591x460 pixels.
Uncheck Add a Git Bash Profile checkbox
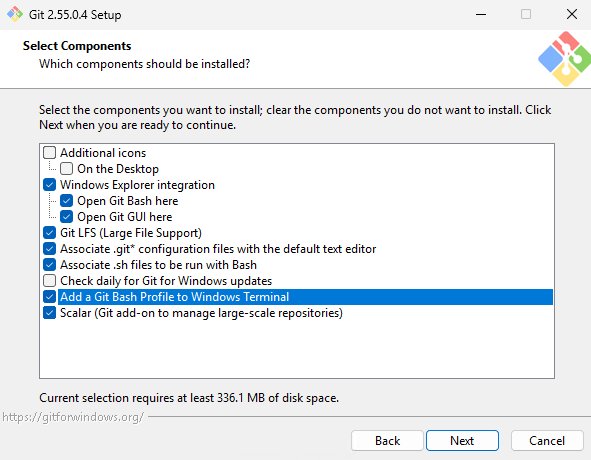point(49,297)
